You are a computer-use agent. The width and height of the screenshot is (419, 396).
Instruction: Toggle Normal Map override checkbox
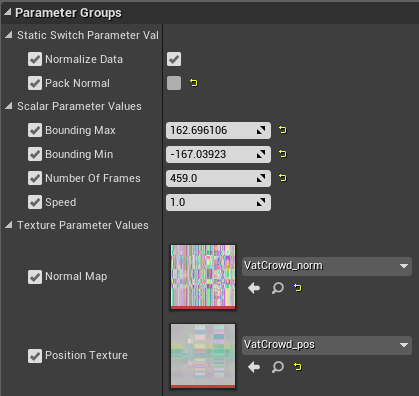[x=35, y=277]
